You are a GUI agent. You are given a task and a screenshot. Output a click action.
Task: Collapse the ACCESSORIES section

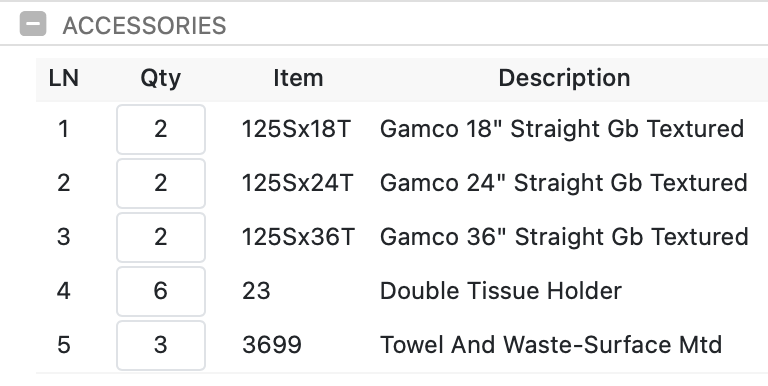pyautogui.click(x=33, y=24)
